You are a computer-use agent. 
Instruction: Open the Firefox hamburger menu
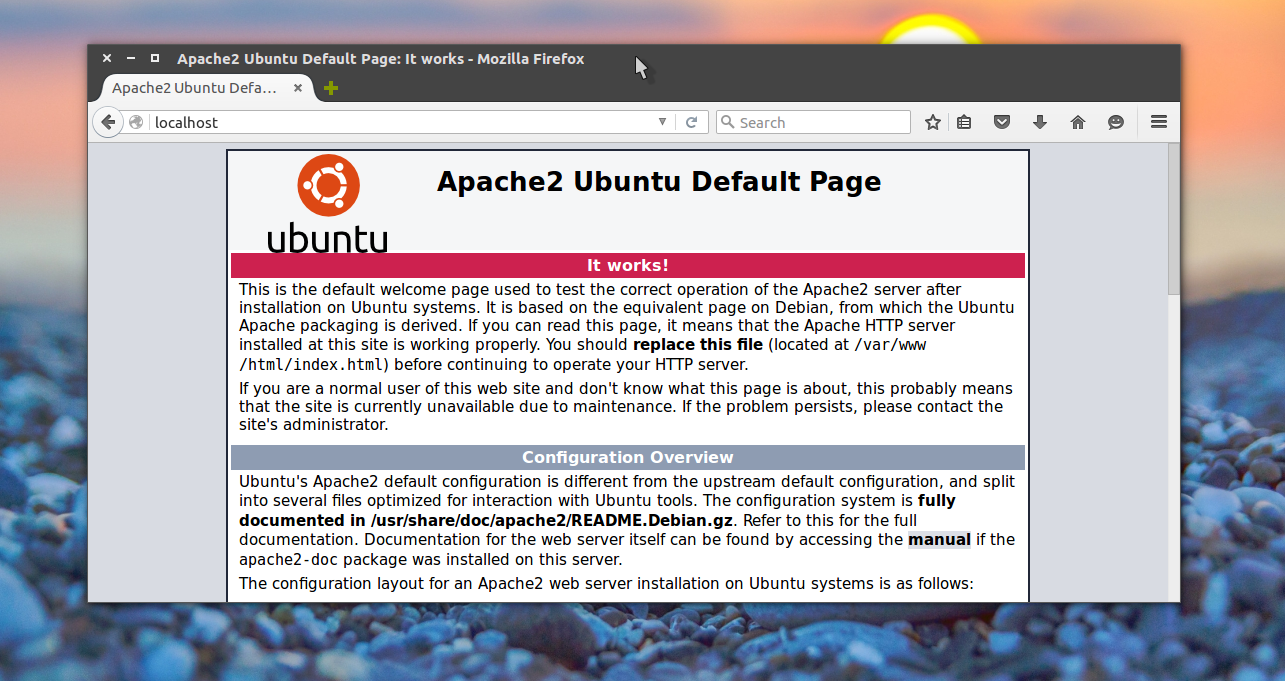pyautogui.click(x=1159, y=122)
